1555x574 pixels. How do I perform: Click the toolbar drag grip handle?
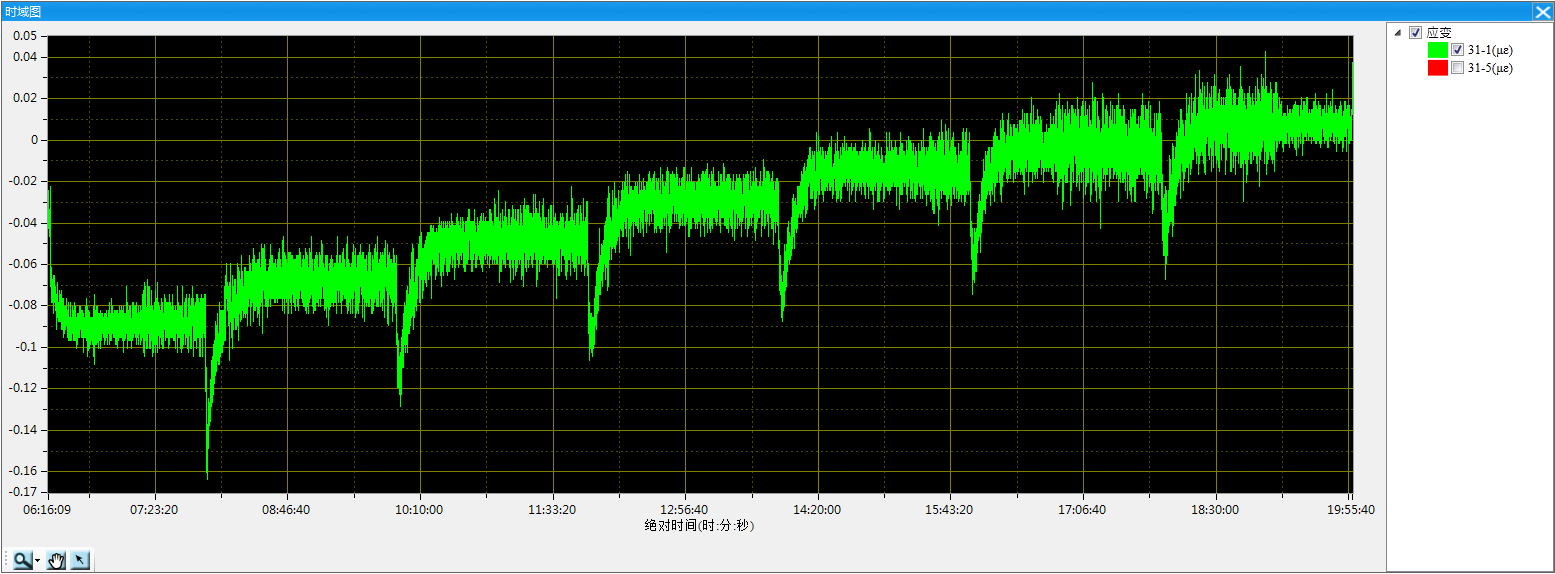pos(7,560)
